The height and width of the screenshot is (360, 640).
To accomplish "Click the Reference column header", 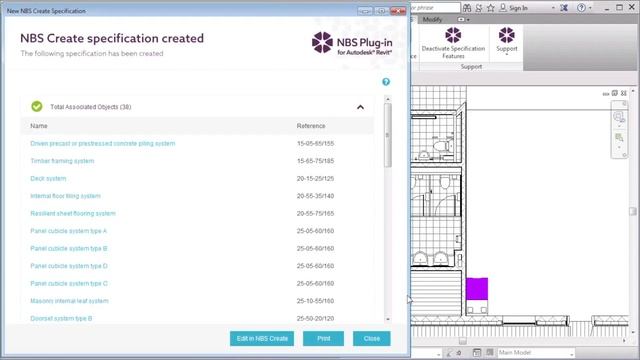I will point(311,126).
